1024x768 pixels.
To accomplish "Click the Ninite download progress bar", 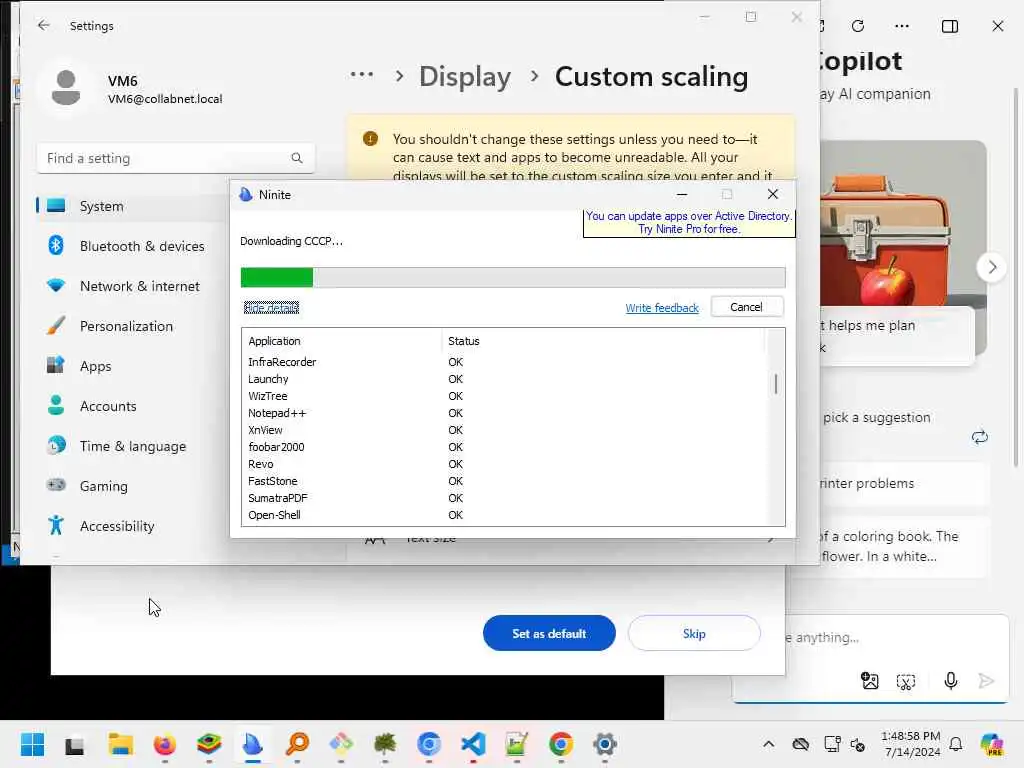I will coord(513,277).
